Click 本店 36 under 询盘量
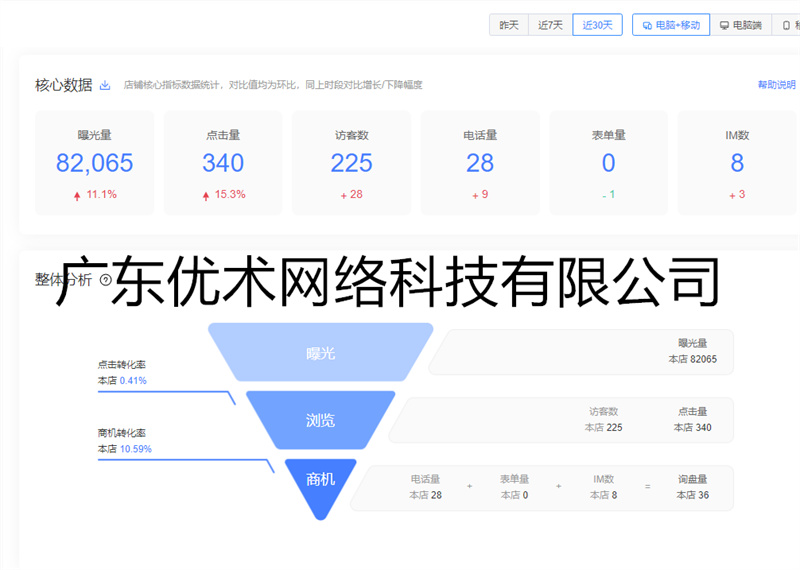This screenshot has height=570, width=800. [x=692, y=495]
